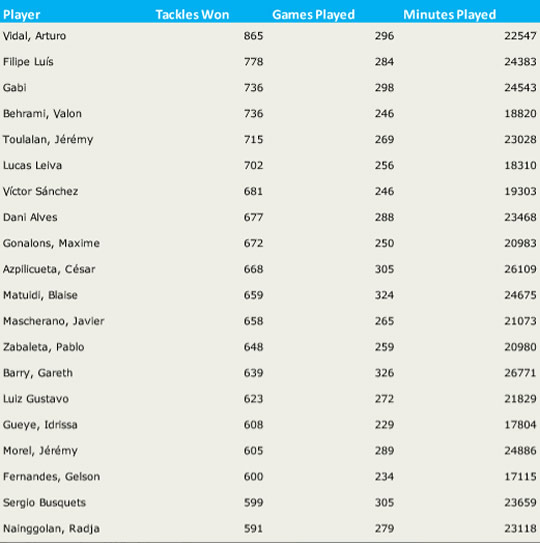Click the Gonalons, Maxime row name
The image size is (540, 543).
(51, 243)
